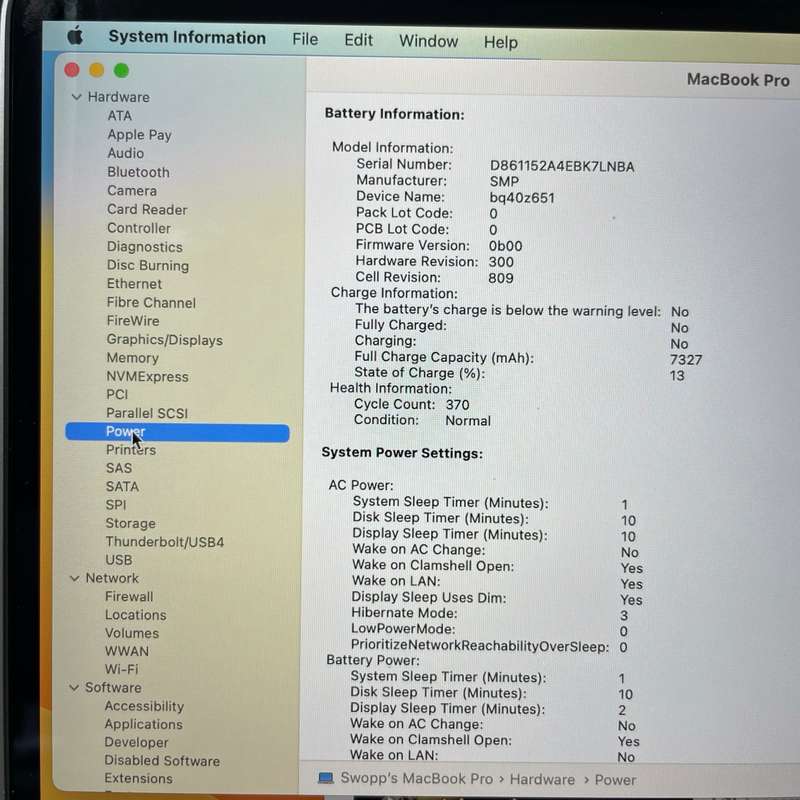800x800 pixels.
Task: Click the Hardware section label
Action: click(x=118, y=97)
